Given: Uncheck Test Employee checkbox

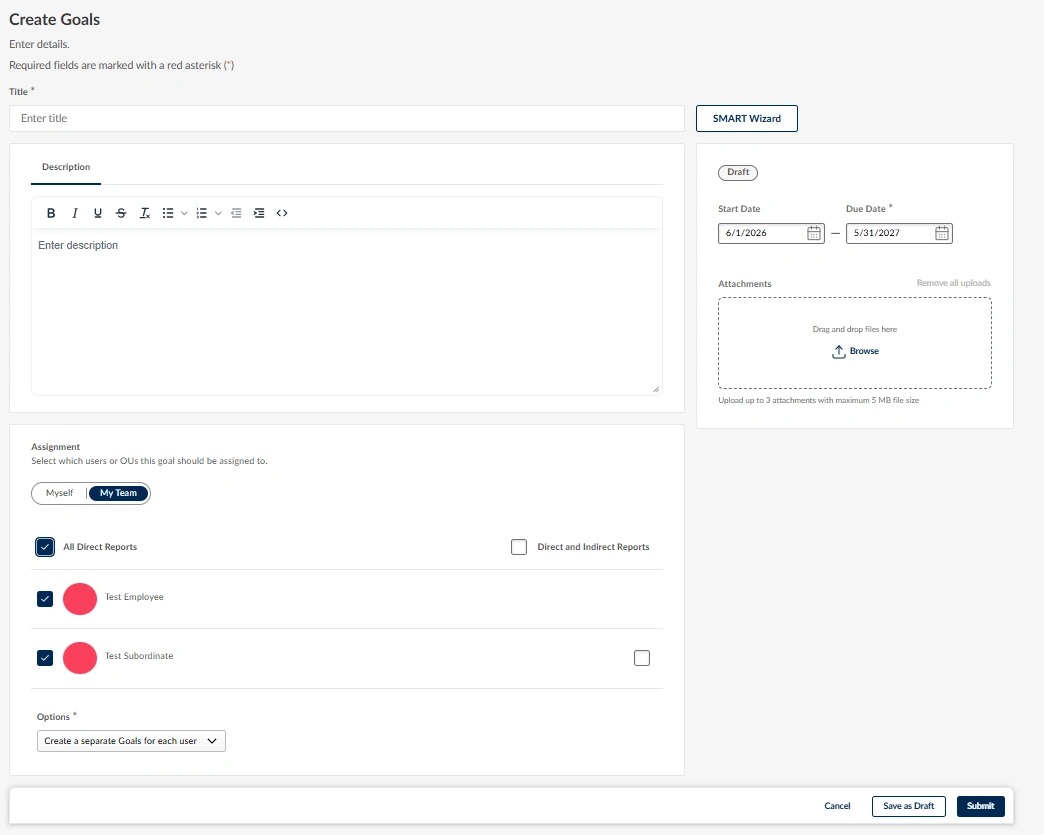Looking at the screenshot, I should tap(45, 599).
